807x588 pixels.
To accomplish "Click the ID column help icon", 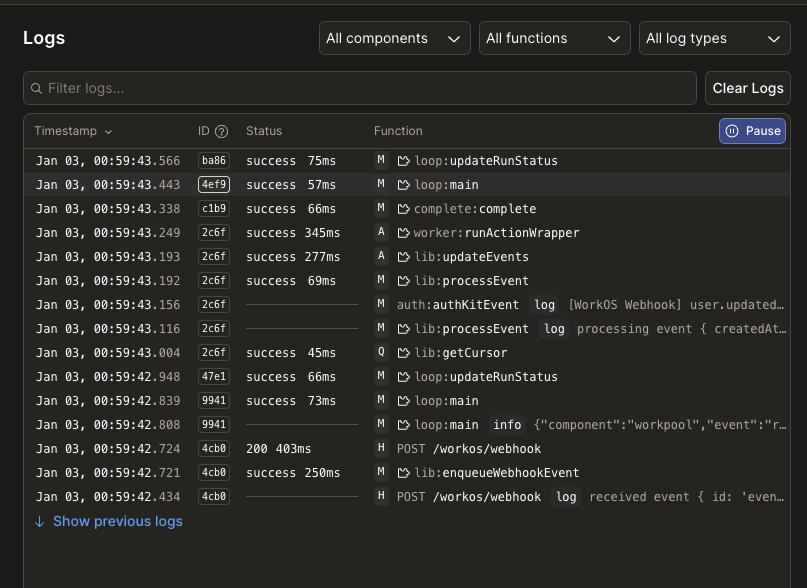I will pyautogui.click(x=224, y=131).
